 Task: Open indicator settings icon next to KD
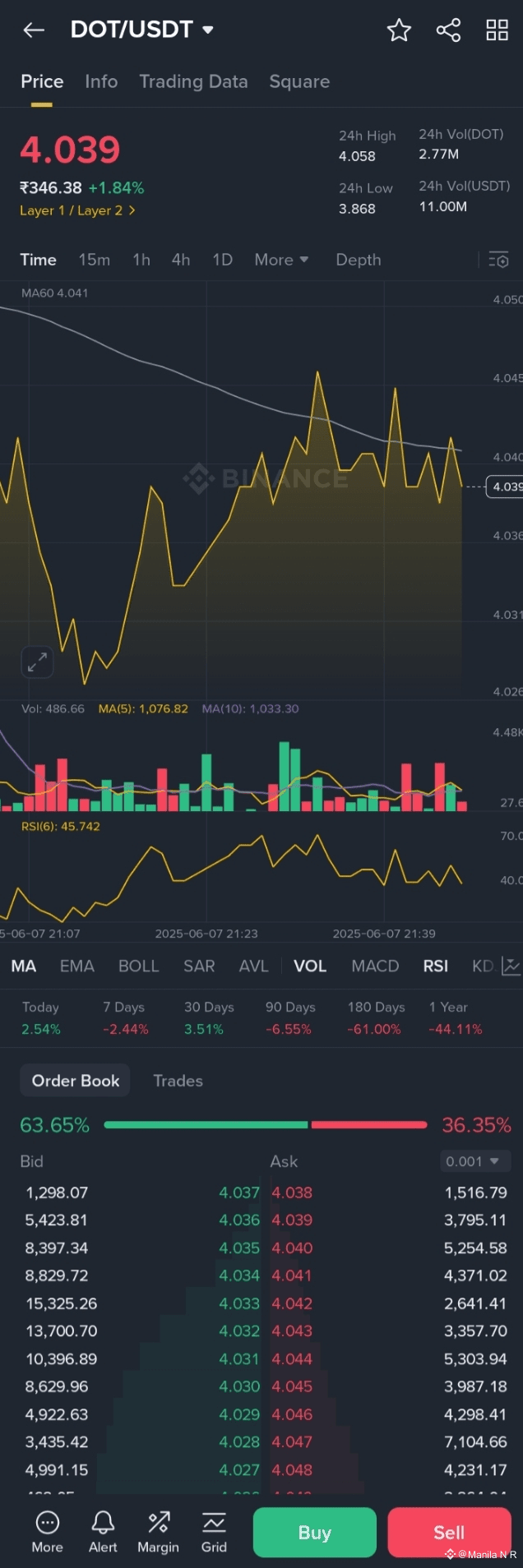pos(511,966)
